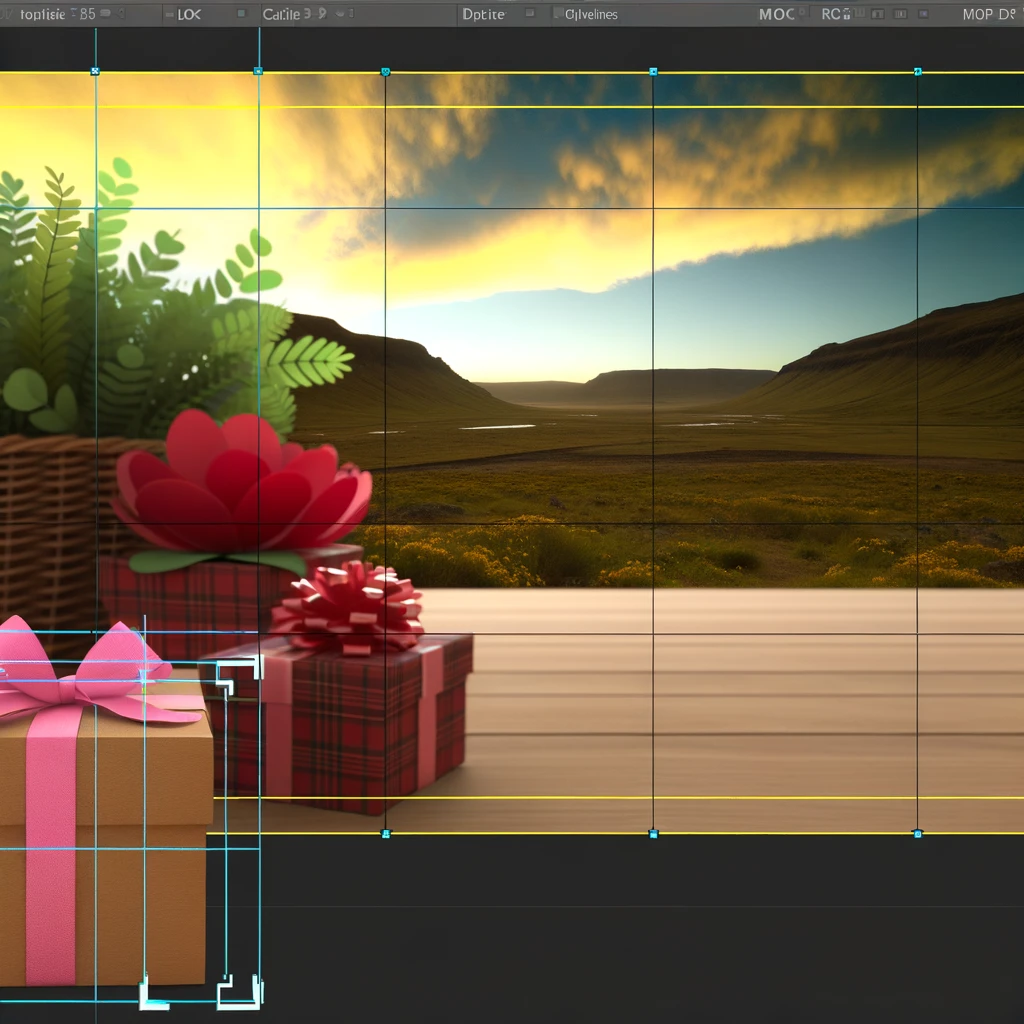Screen dimensions: 1024x1024
Task: Select the leftmost handle on the top yellow border
Action: click(x=95, y=71)
